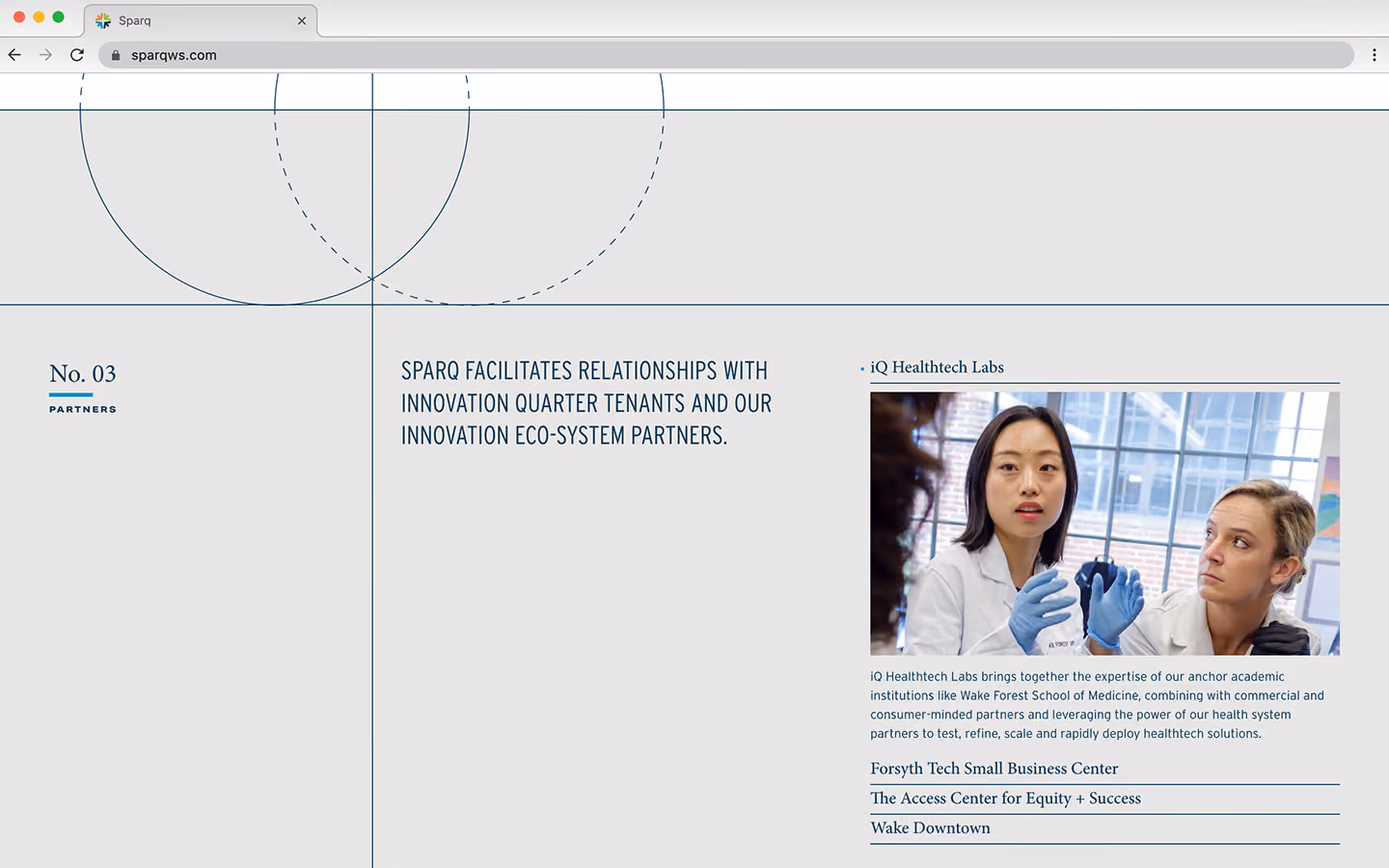Select the Sparq tab

[x=201, y=20]
